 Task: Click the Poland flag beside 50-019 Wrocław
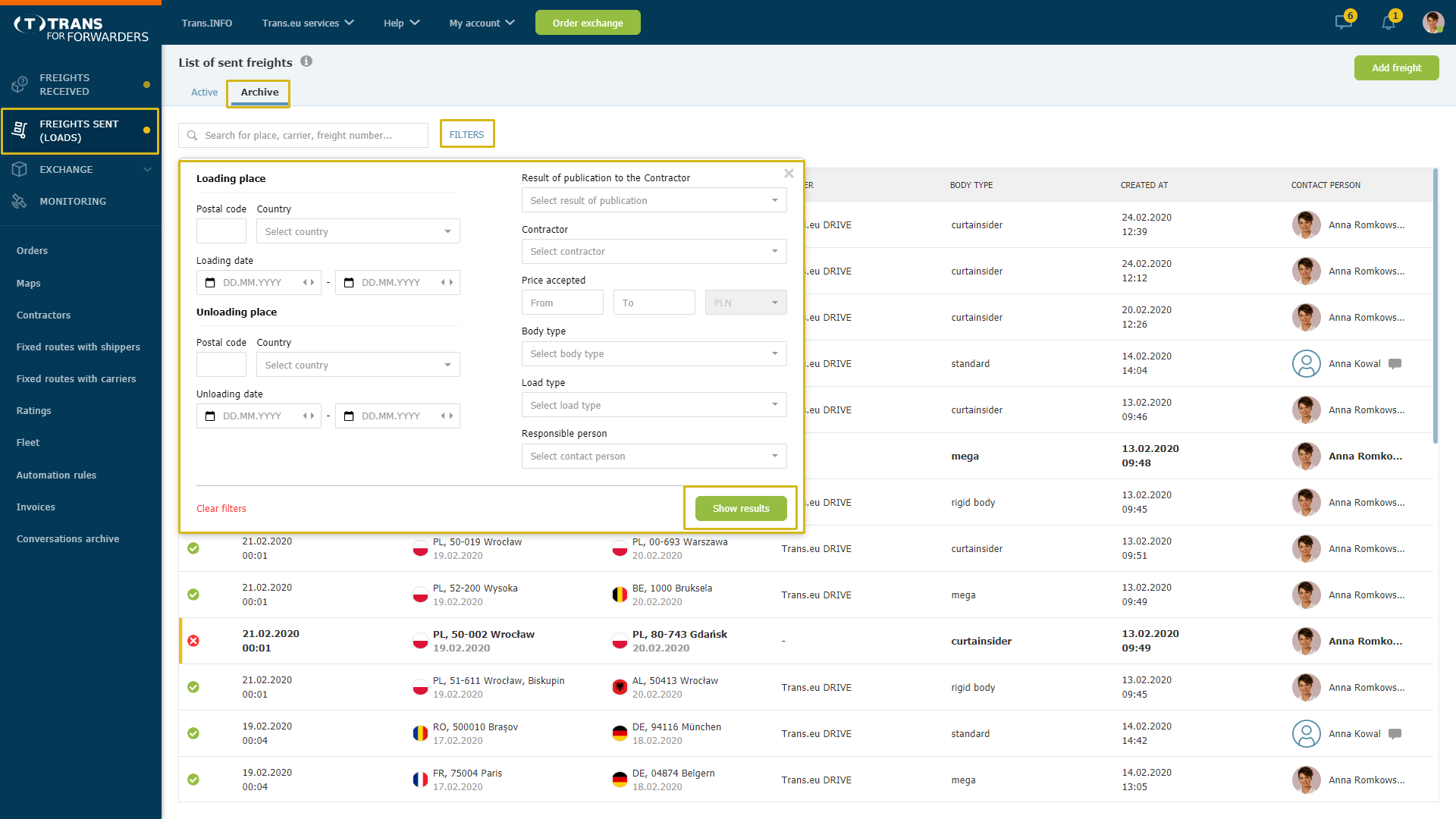(x=420, y=548)
